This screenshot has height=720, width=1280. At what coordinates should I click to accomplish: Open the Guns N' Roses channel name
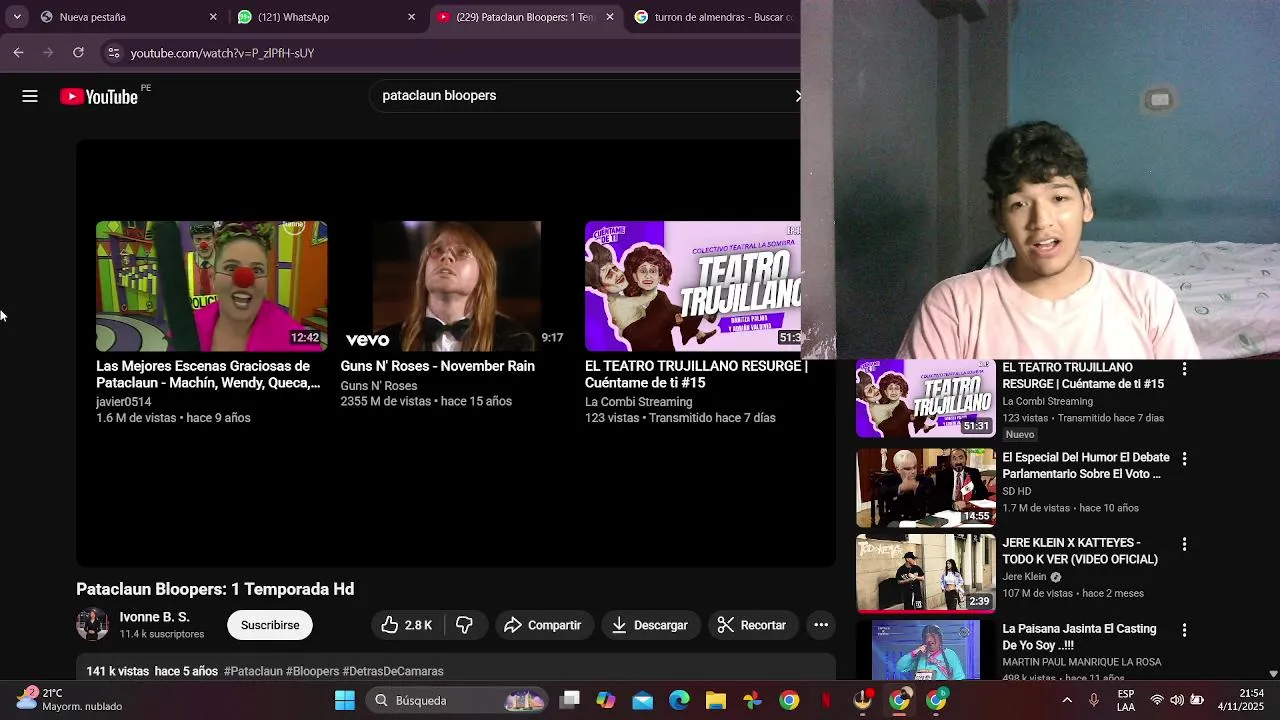pyautogui.click(x=379, y=386)
